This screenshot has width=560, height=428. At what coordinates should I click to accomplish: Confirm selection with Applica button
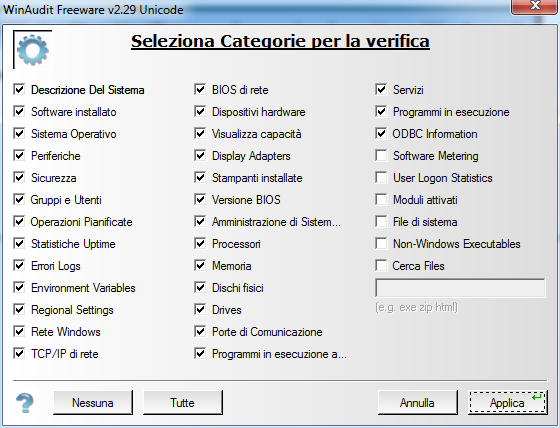pos(508,403)
